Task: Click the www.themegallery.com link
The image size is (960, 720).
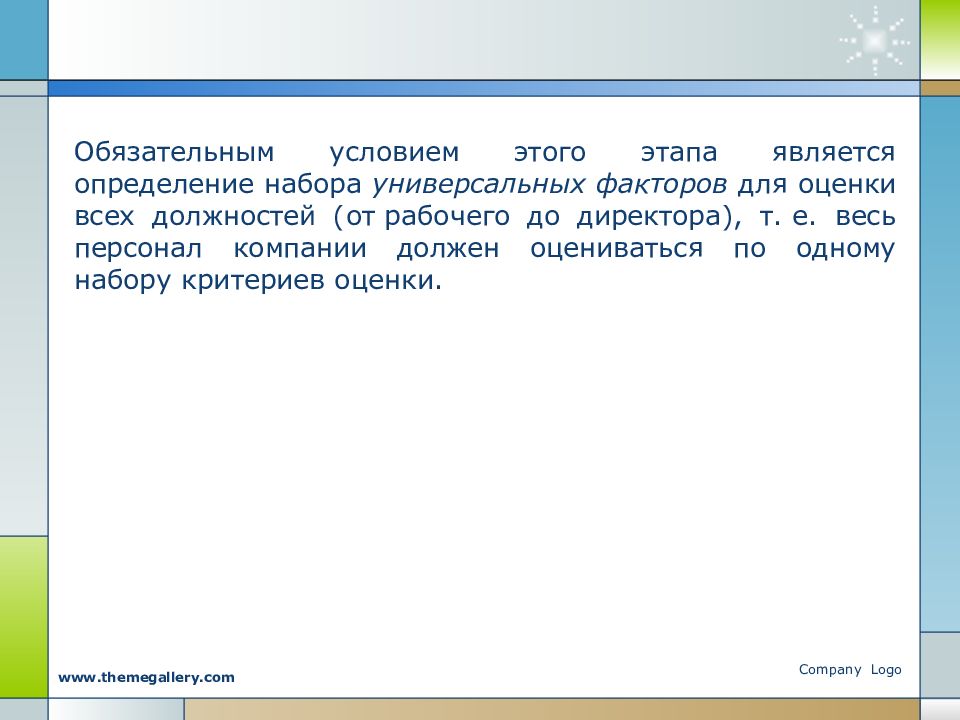Action: pos(146,677)
